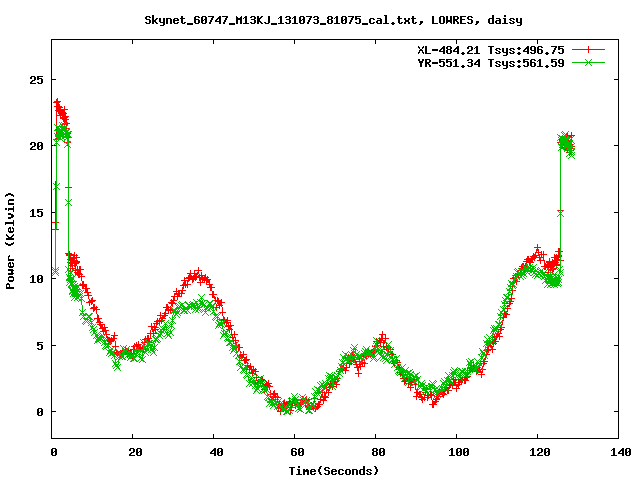Click the y-axis tick label 5

coord(40,346)
